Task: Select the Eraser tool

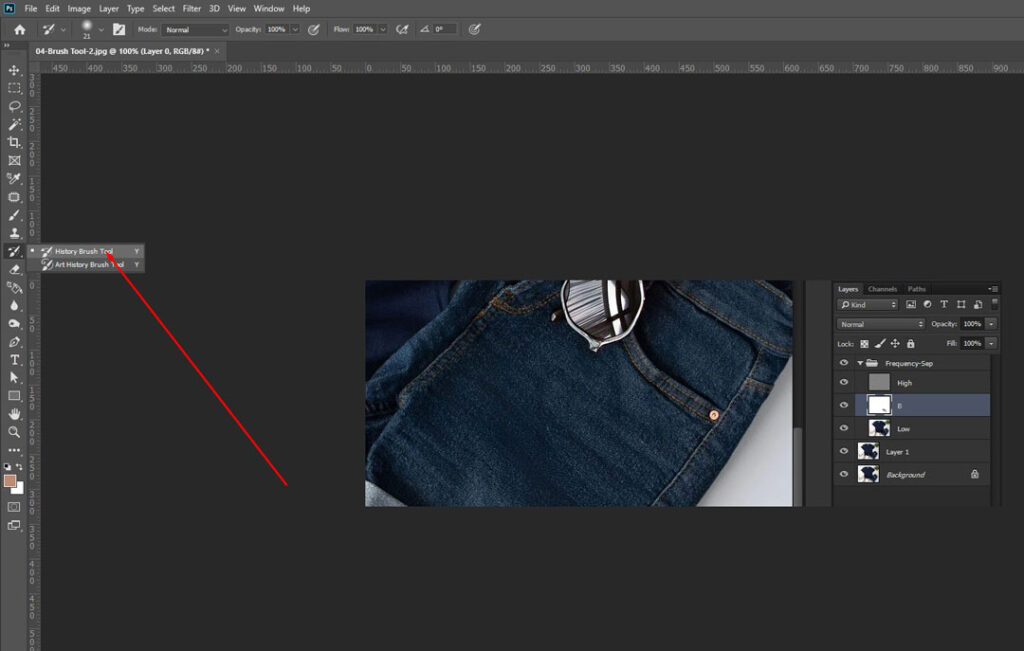Action: [14, 269]
